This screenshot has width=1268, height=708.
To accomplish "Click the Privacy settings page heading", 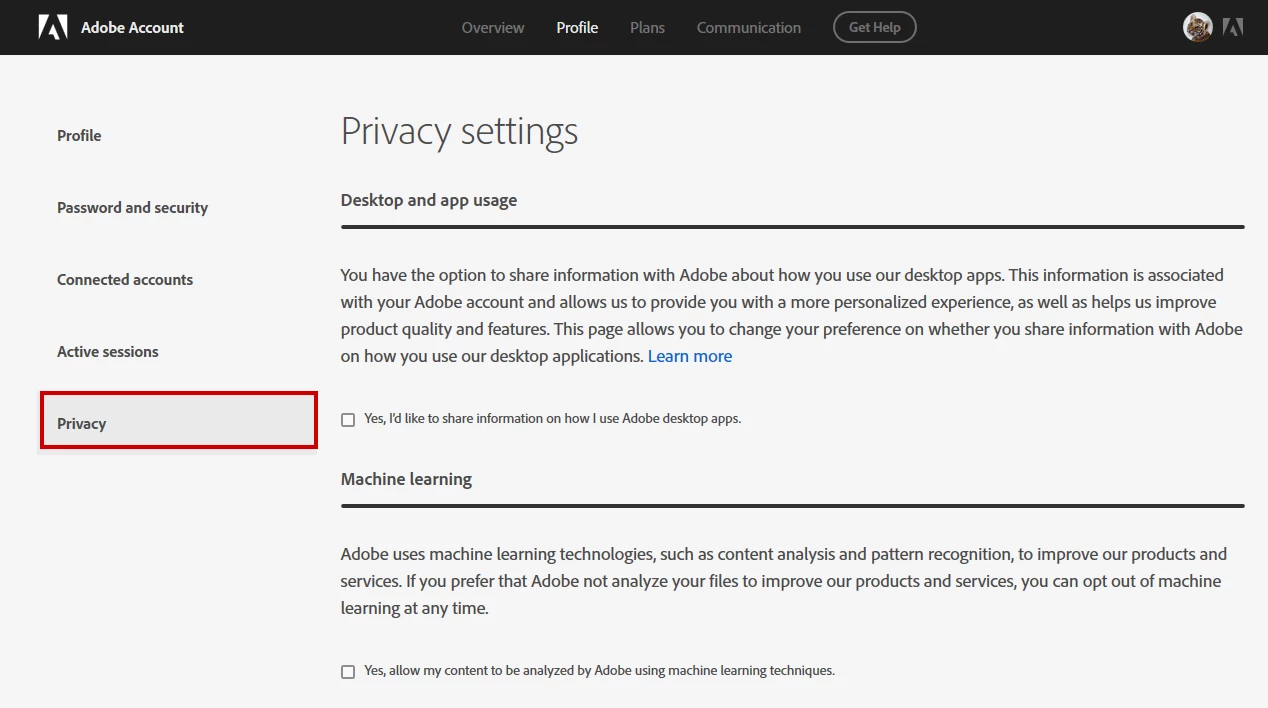I will pyautogui.click(x=459, y=132).
